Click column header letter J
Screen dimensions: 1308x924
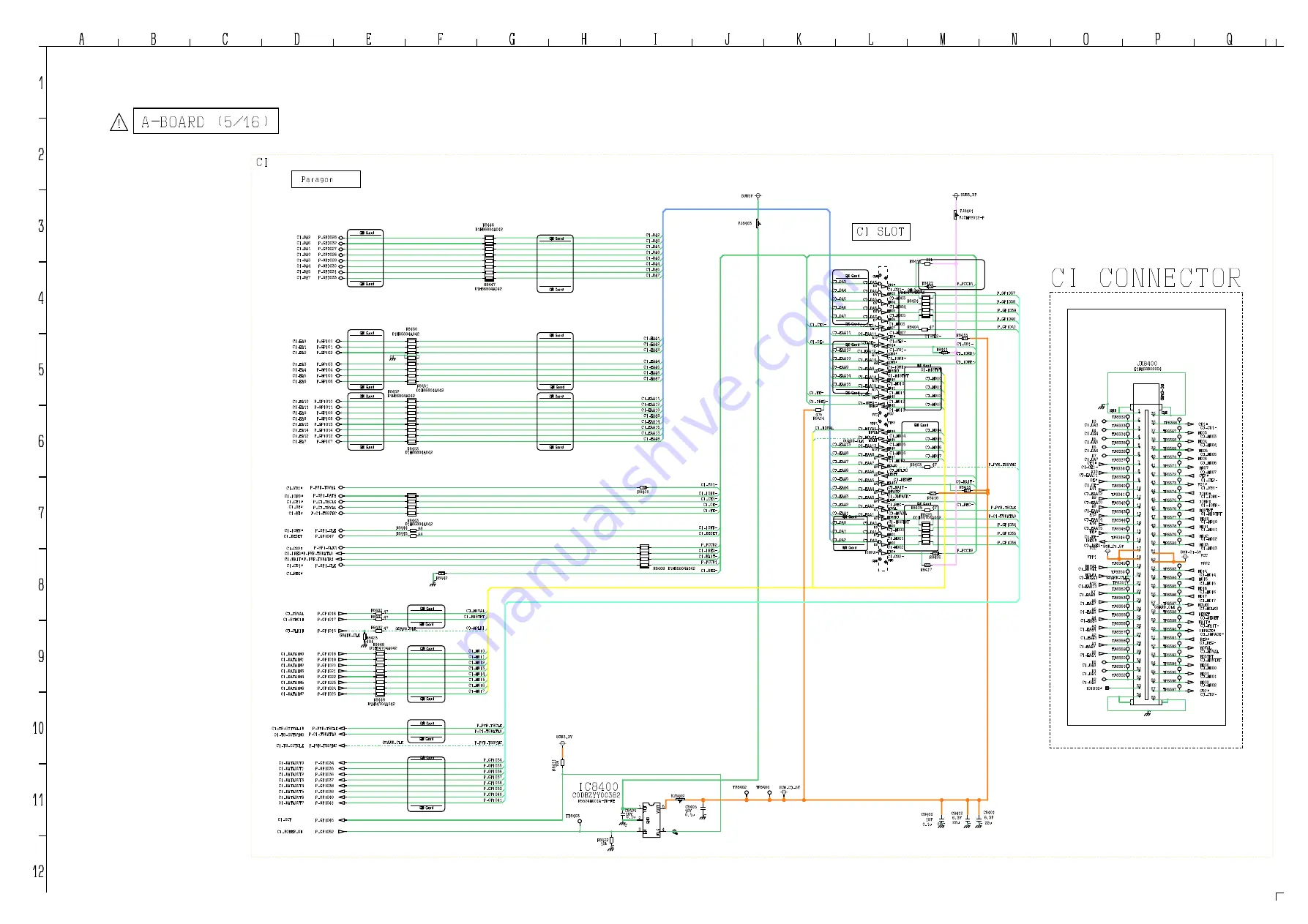click(x=727, y=39)
